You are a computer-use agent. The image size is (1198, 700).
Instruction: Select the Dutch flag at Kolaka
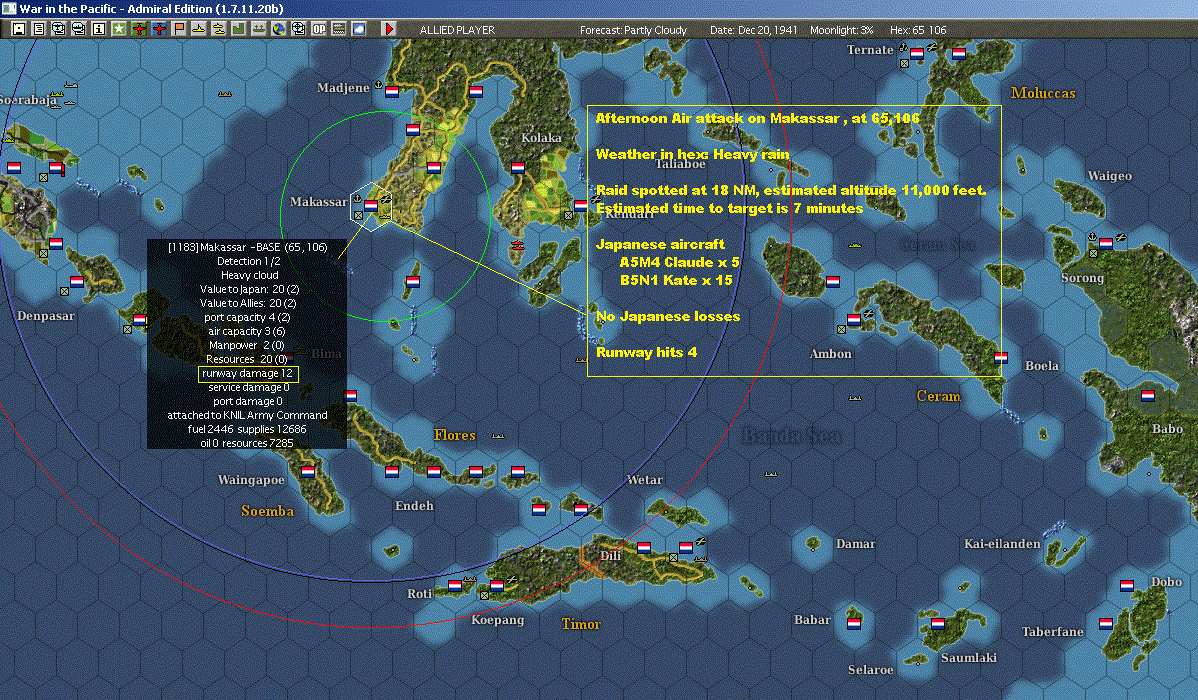[x=518, y=167]
